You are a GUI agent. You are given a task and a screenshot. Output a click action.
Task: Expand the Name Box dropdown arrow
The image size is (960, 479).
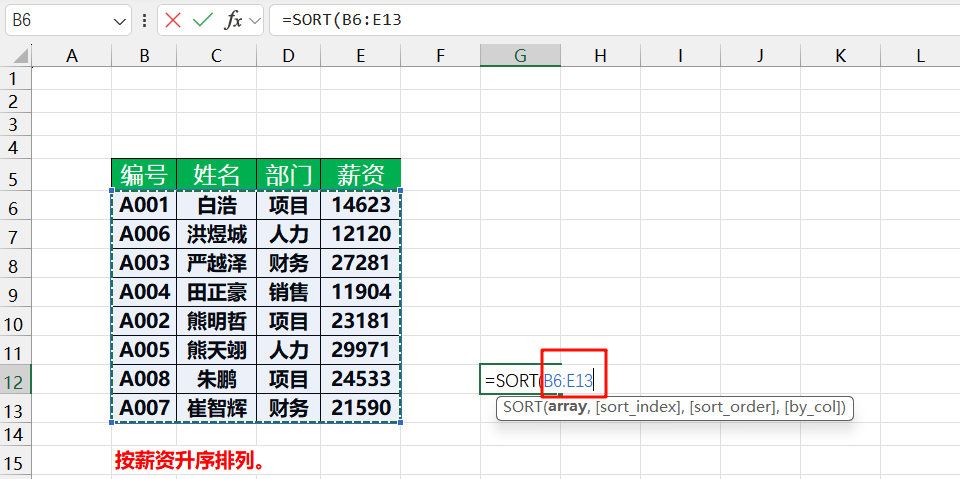point(119,21)
